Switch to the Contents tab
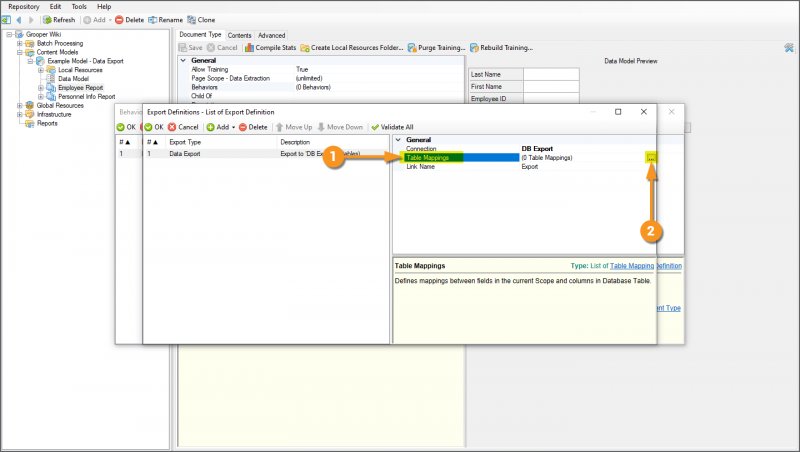This screenshot has height=452, width=800. (239, 35)
